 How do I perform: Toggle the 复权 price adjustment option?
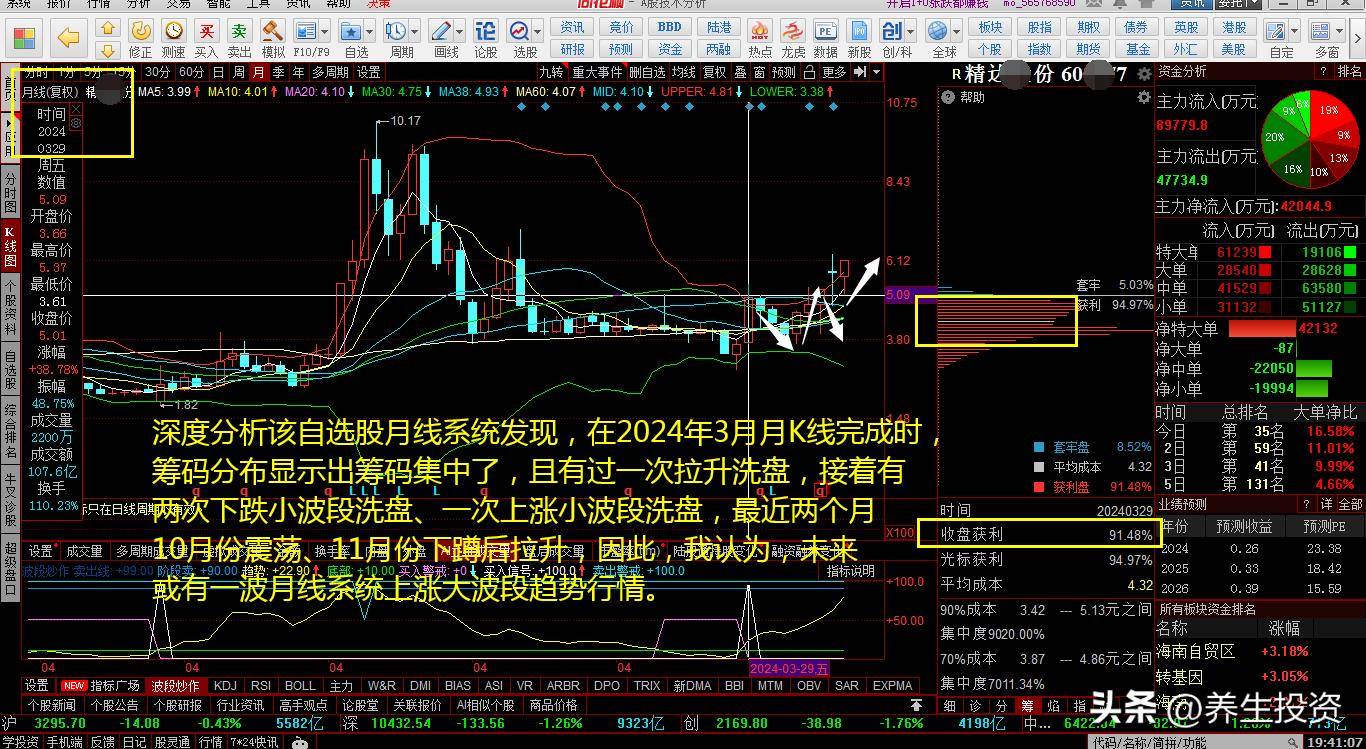pos(714,72)
